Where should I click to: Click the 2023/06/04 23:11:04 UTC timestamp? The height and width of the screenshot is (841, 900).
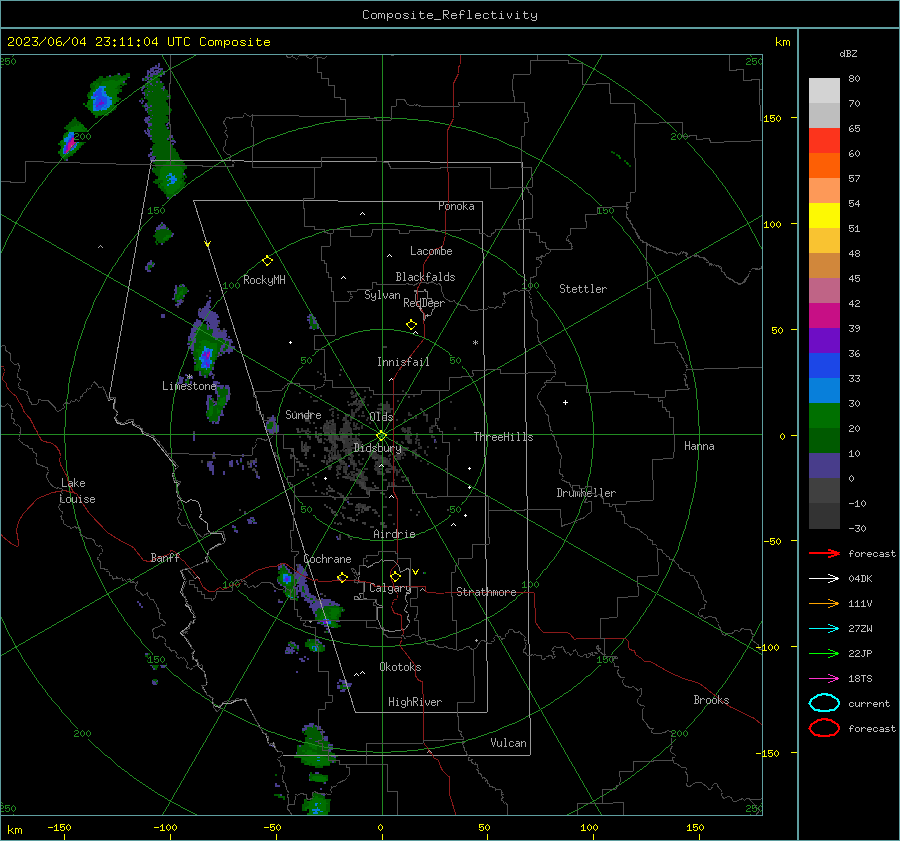[138, 42]
